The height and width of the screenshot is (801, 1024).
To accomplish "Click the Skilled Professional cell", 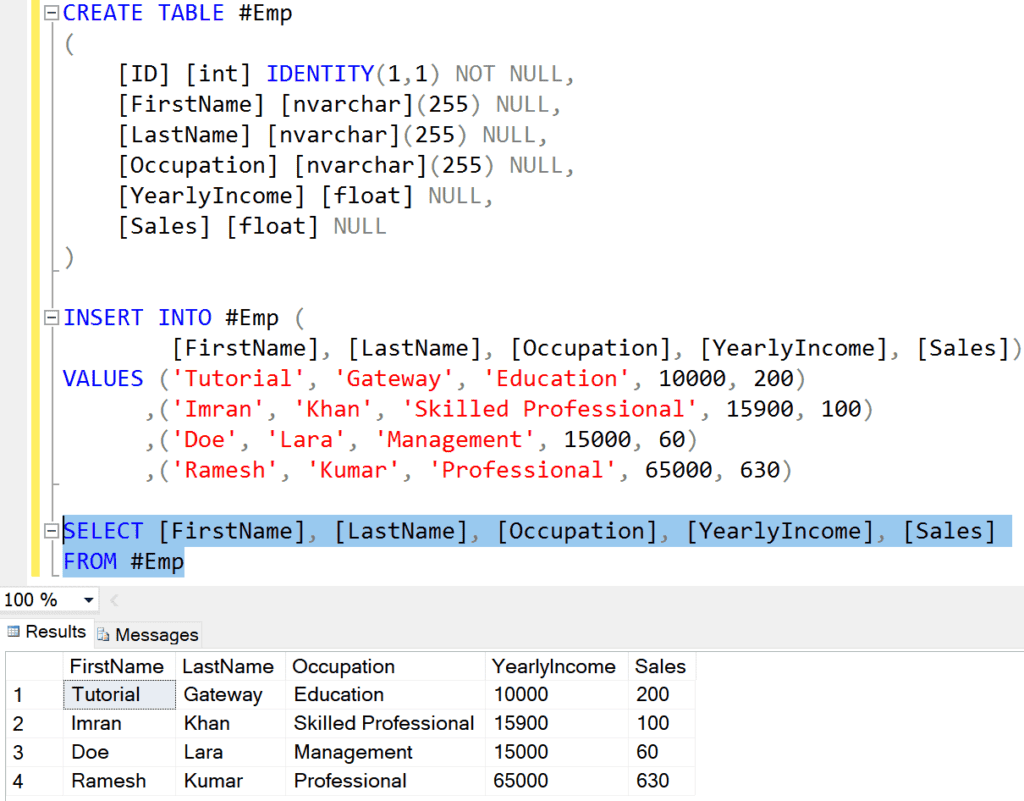I will tap(384, 723).
